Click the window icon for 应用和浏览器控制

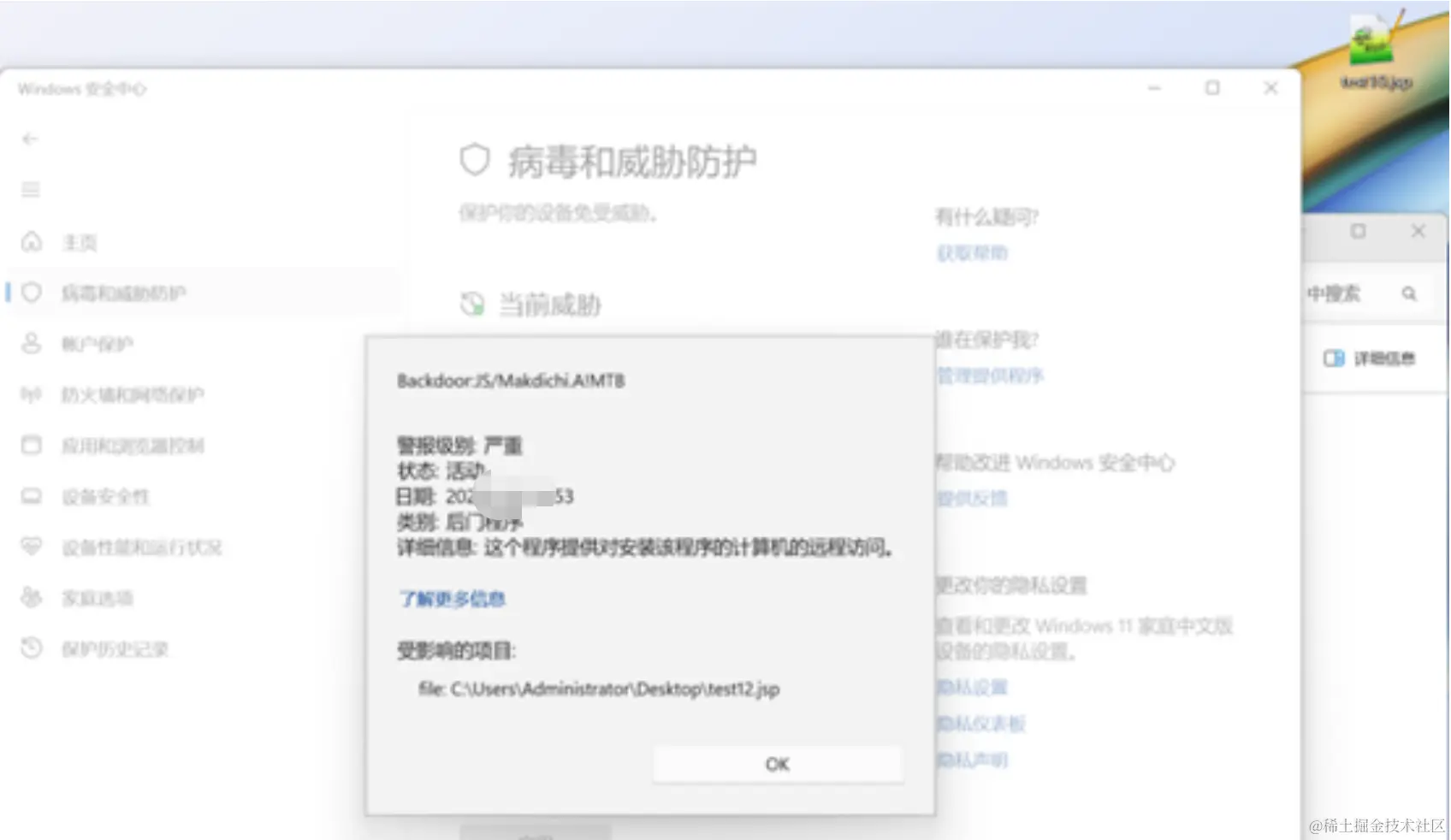32,446
